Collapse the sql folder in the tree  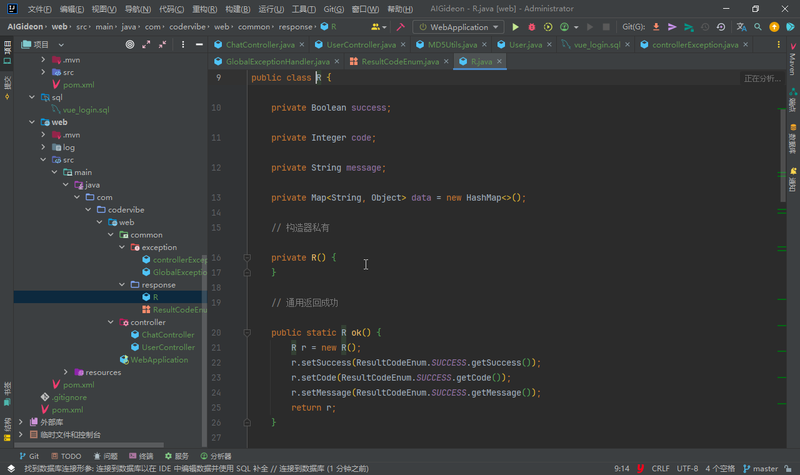pos(32,97)
